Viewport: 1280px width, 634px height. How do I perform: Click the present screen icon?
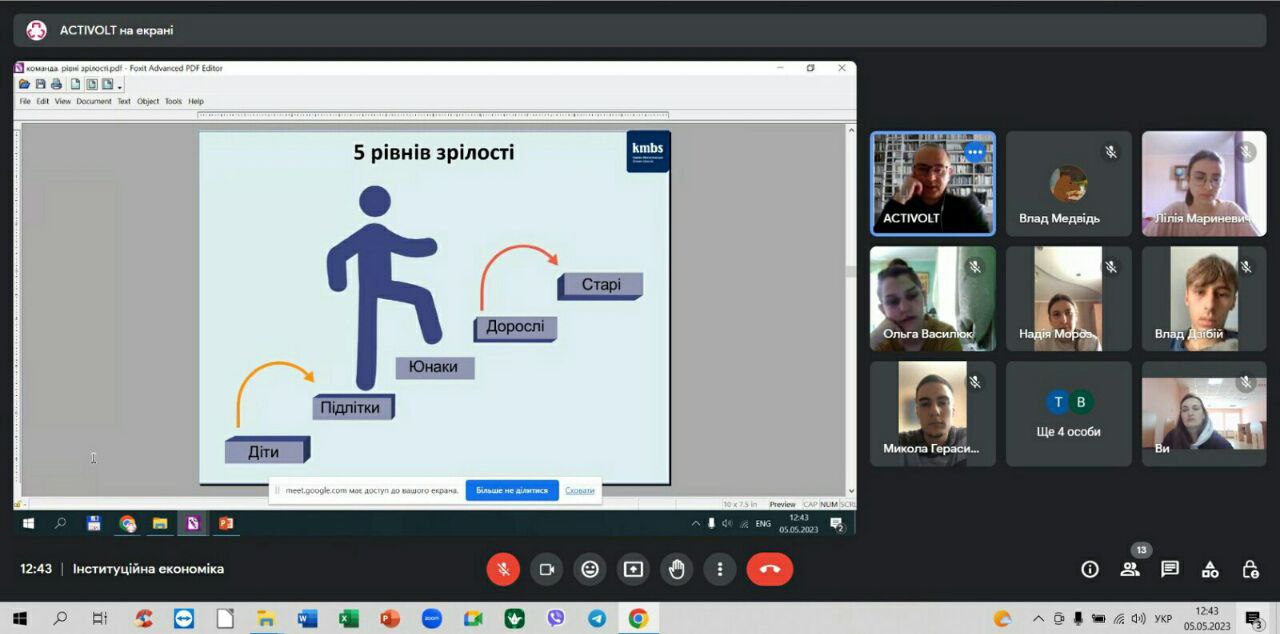pyautogui.click(x=633, y=569)
